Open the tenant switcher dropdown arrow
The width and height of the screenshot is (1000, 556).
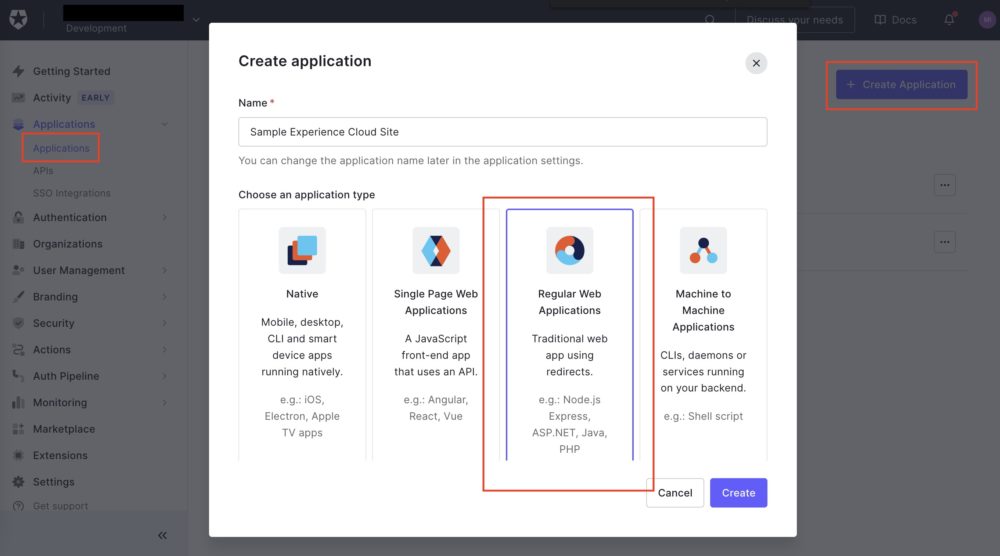click(196, 20)
